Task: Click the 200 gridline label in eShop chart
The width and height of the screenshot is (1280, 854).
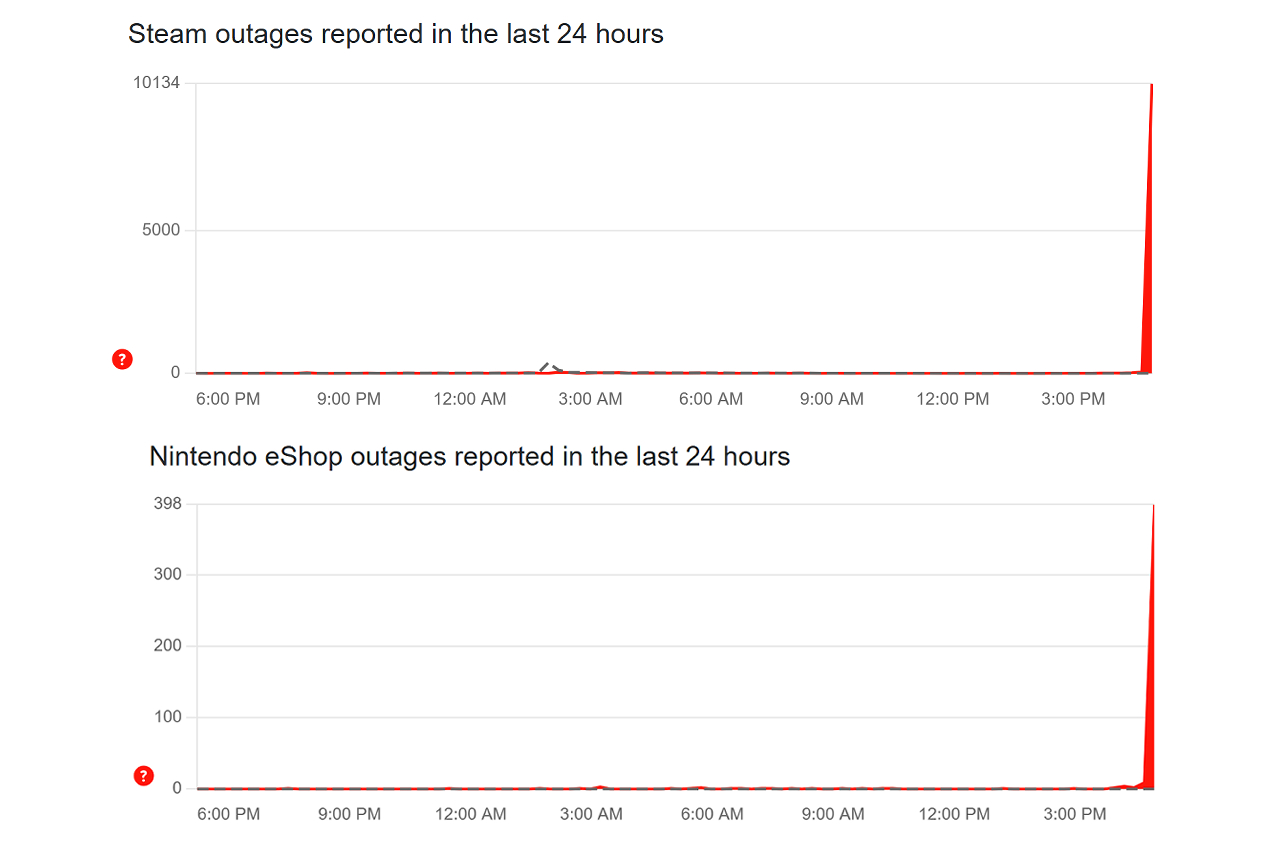Action: tap(169, 646)
